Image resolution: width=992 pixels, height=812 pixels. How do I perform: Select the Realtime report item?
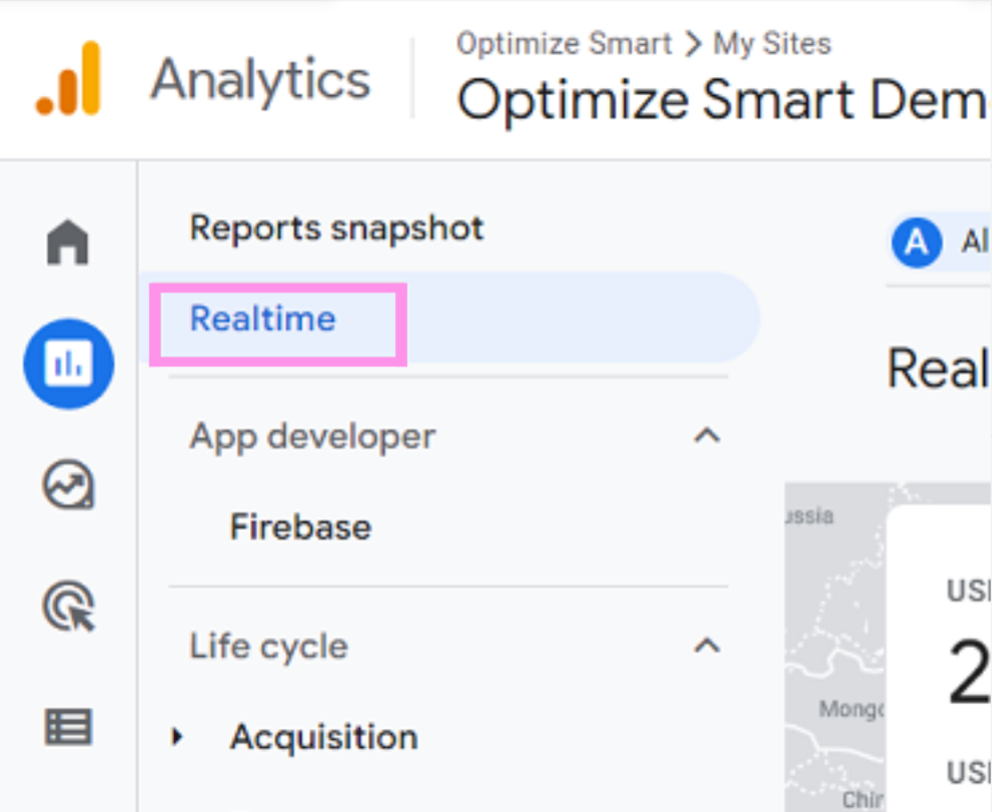click(263, 319)
